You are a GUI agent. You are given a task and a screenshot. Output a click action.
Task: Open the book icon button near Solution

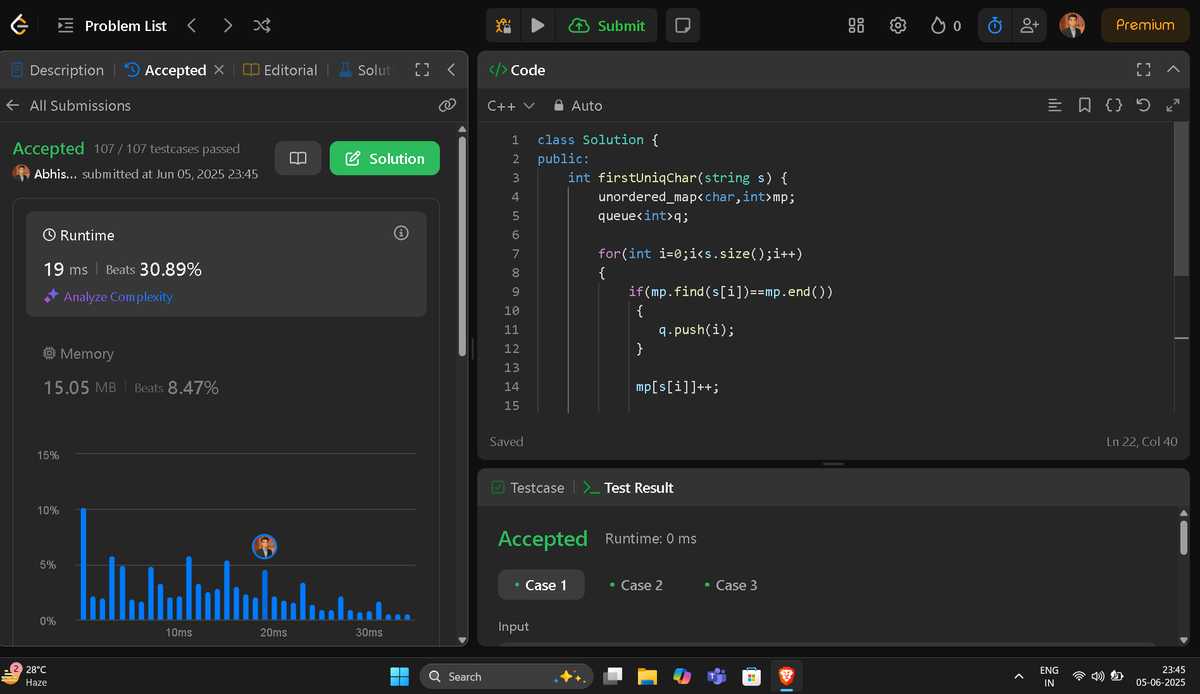click(297, 158)
